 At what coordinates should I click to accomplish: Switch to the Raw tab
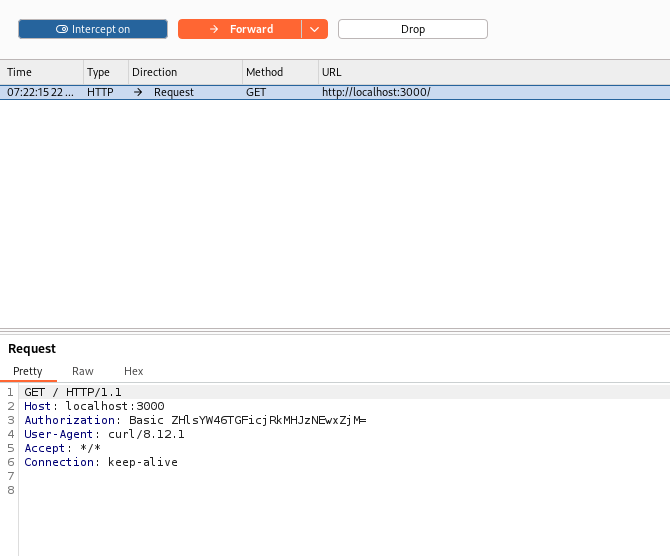[x=83, y=371]
